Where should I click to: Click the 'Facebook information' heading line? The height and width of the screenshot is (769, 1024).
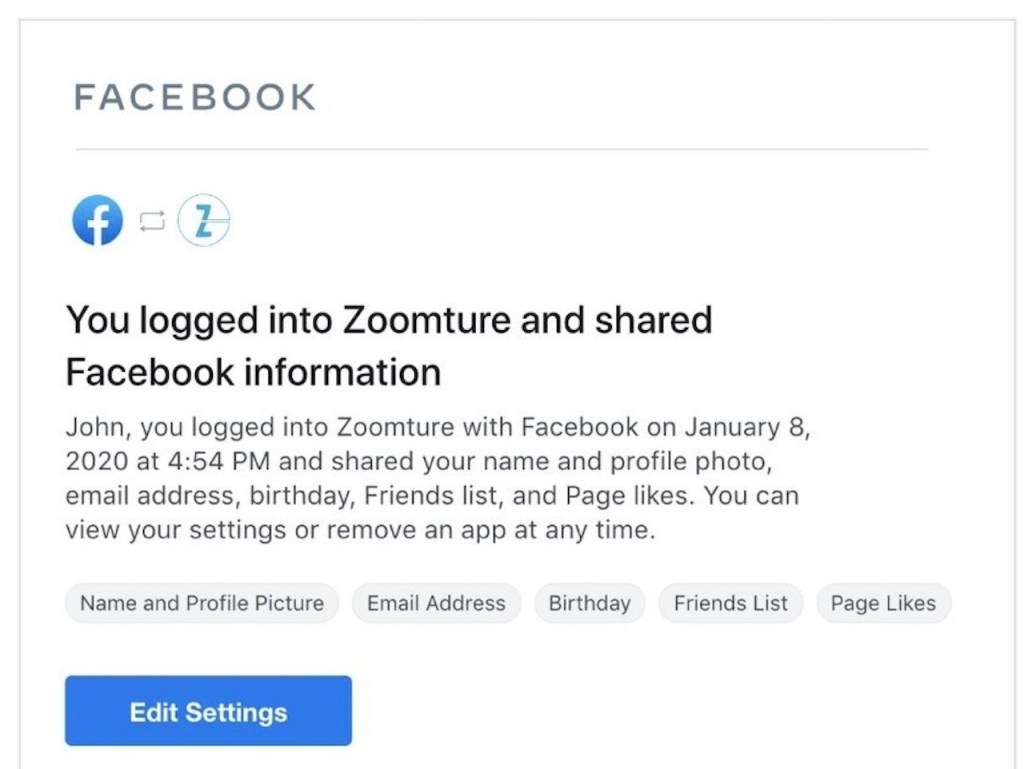point(253,372)
